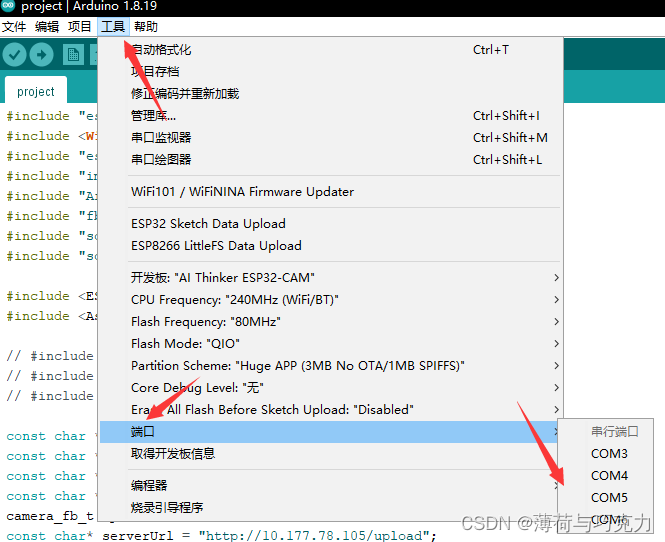Open 串口监视器 serial monitor
Image resolution: width=665 pixels, height=542 pixels.
coord(330,138)
